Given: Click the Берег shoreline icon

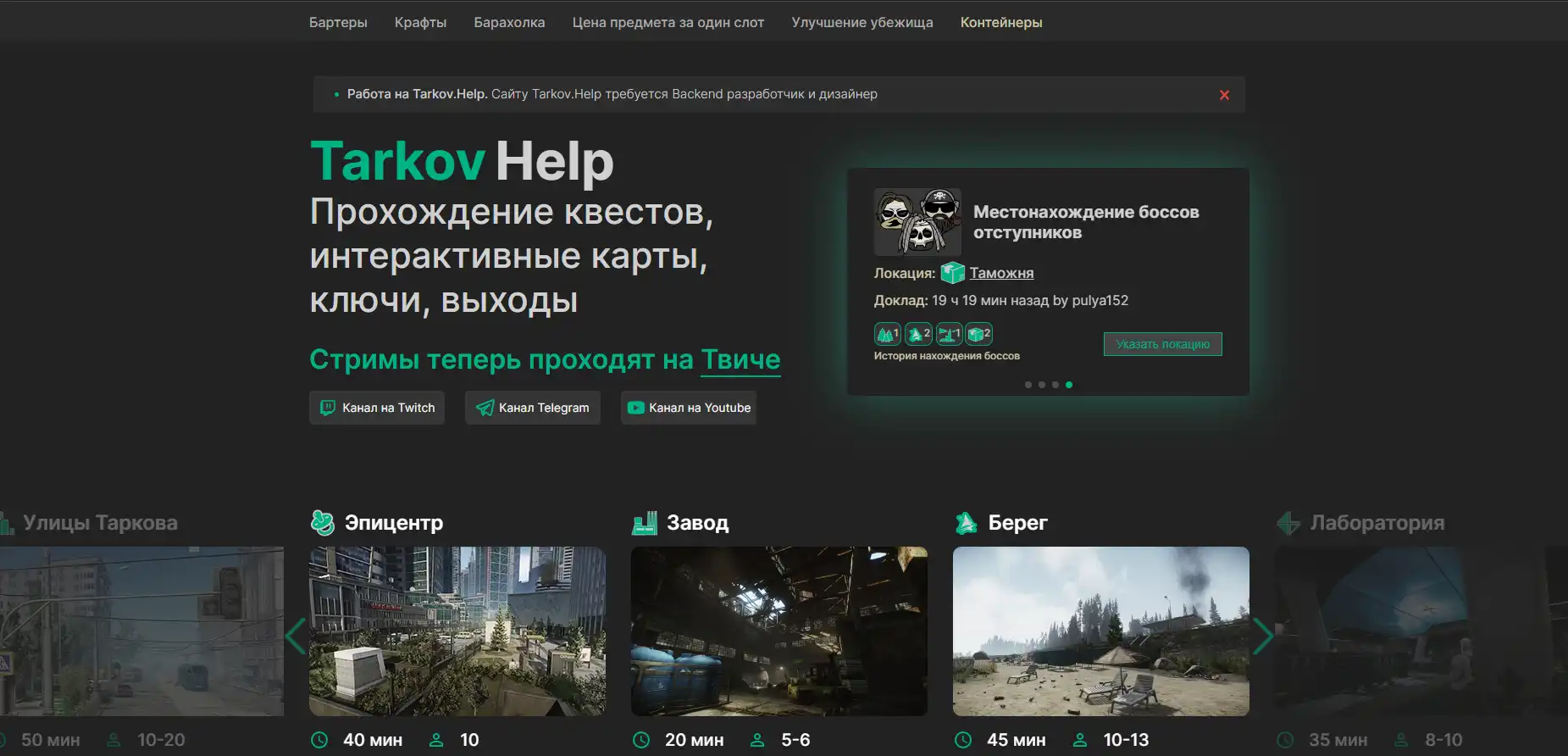Looking at the screenshot, I should (967, 523).
